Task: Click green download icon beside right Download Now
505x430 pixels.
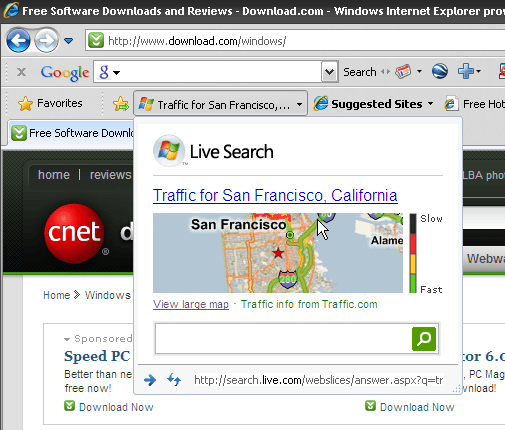Action: click(370, 406)
